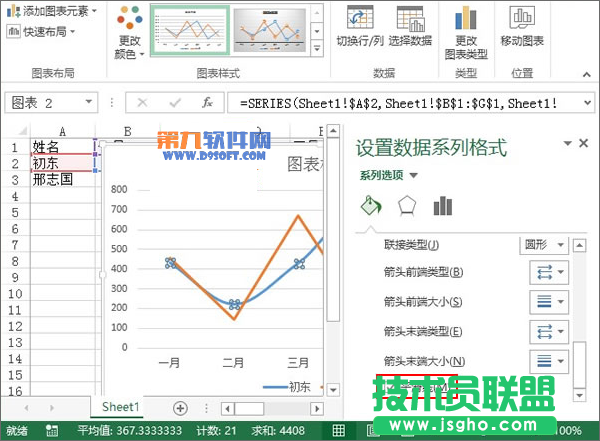The image size is (600, 441).
Task: Open Quick Layout options
Action: (41, 31)
